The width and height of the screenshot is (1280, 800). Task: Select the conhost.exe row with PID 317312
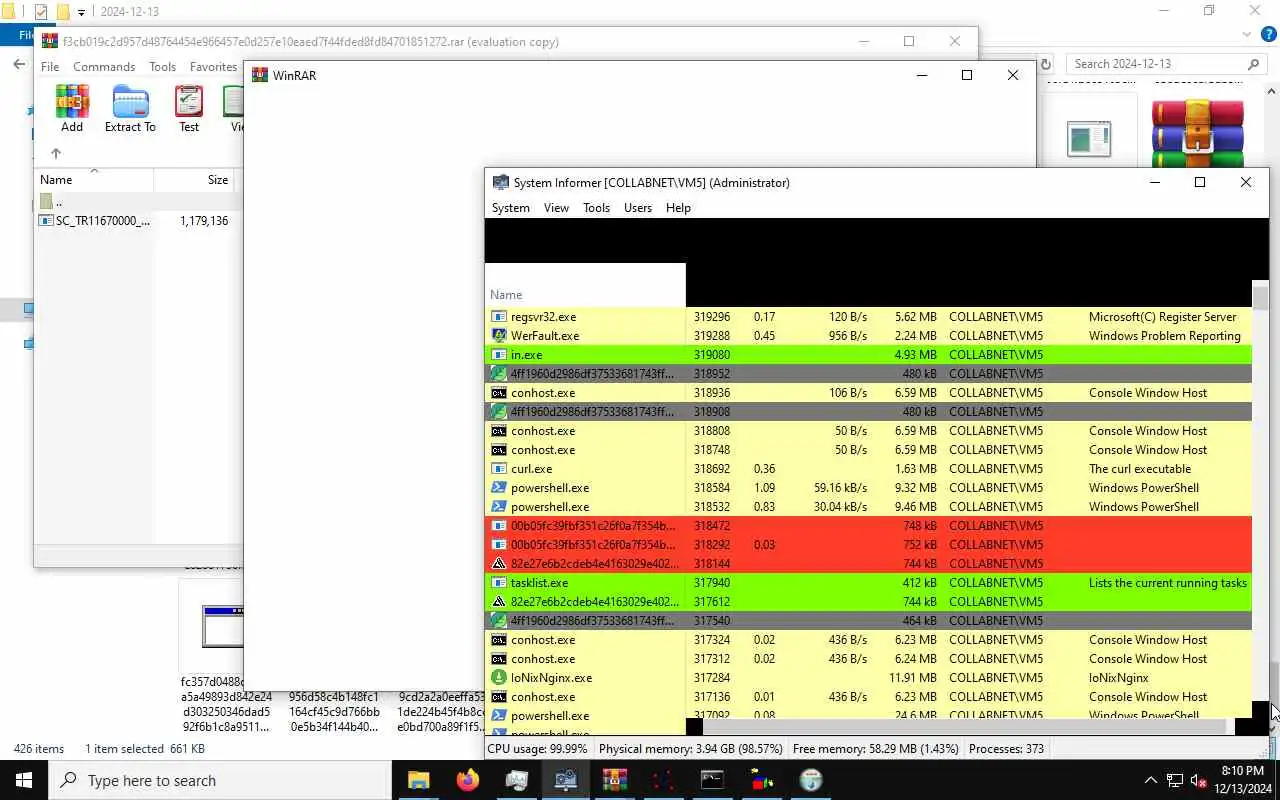coord(868,659)
